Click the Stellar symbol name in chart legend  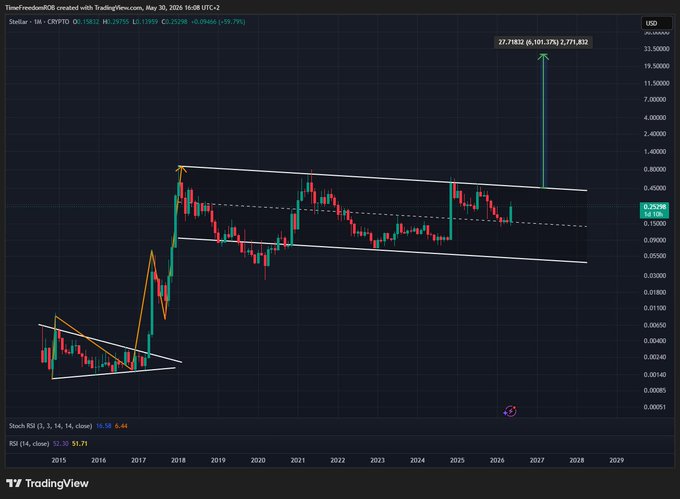18,22
